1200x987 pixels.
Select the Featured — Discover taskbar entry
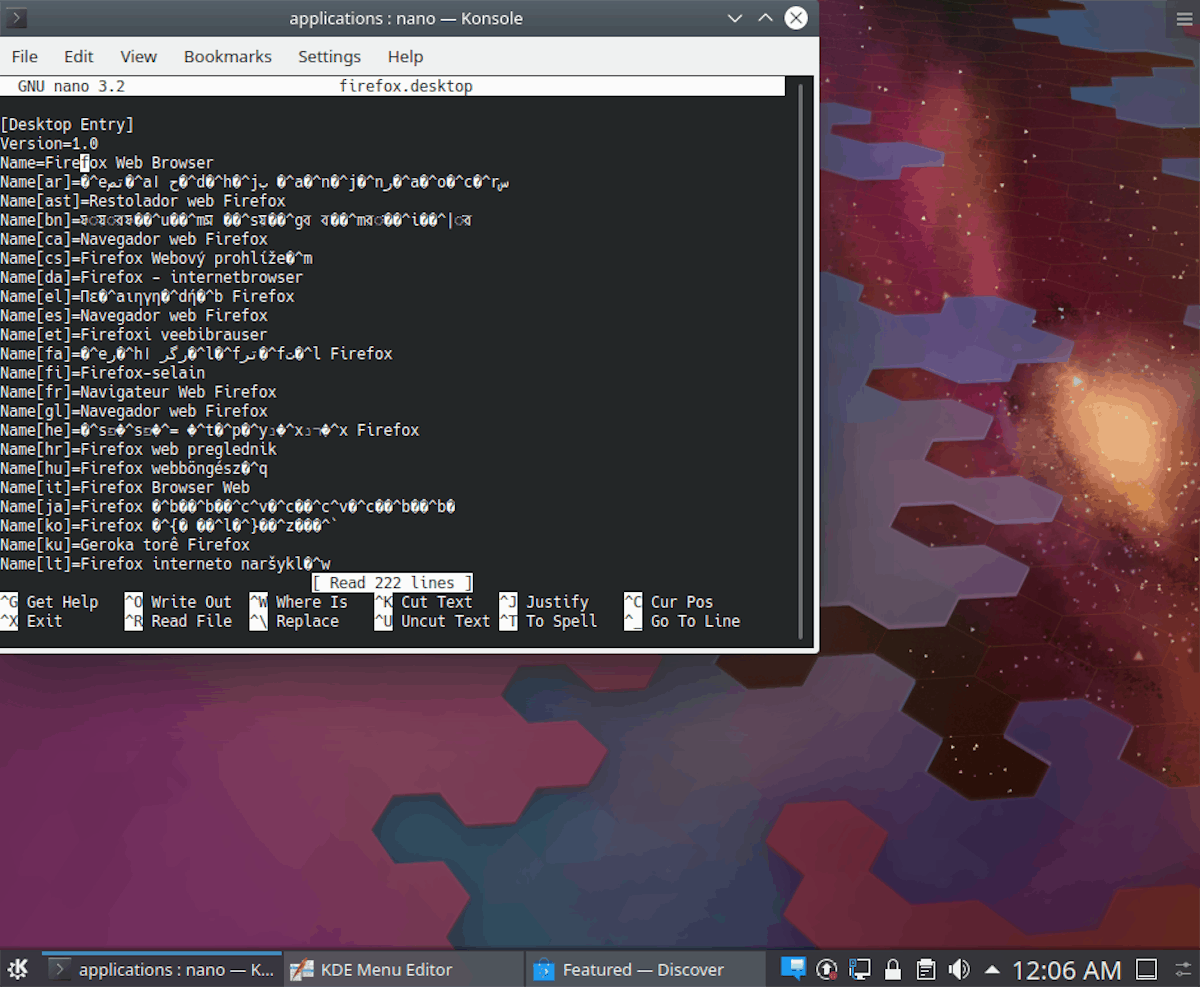pyautogui.click(x=645, y=969)
